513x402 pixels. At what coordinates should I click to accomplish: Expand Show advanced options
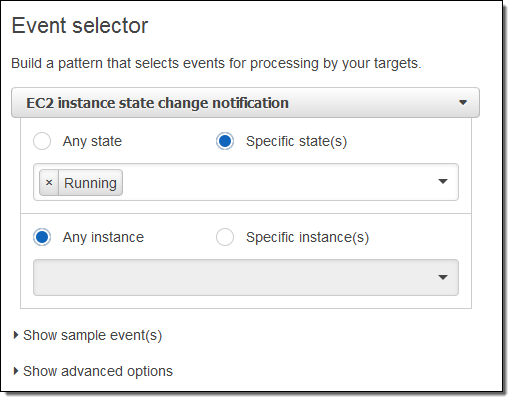(x=93, y=371)
